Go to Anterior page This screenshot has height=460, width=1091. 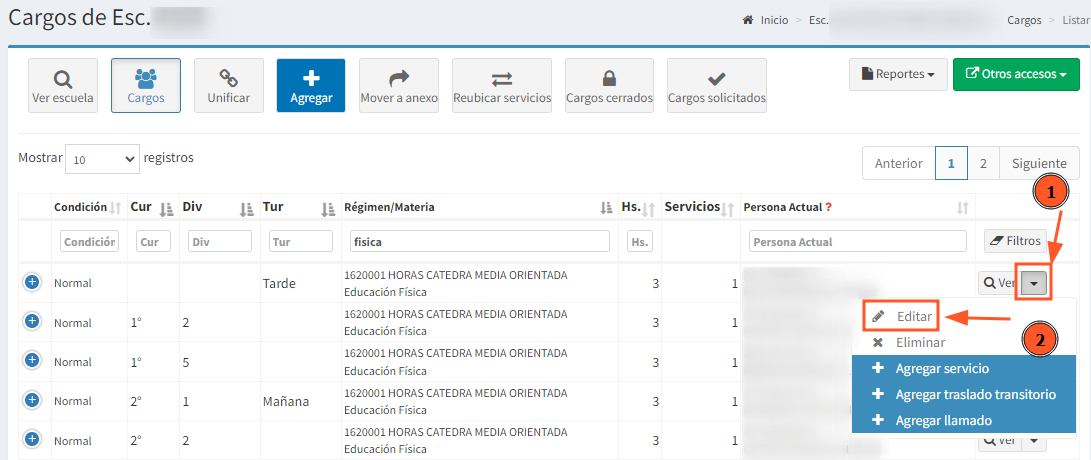[899, 164]
